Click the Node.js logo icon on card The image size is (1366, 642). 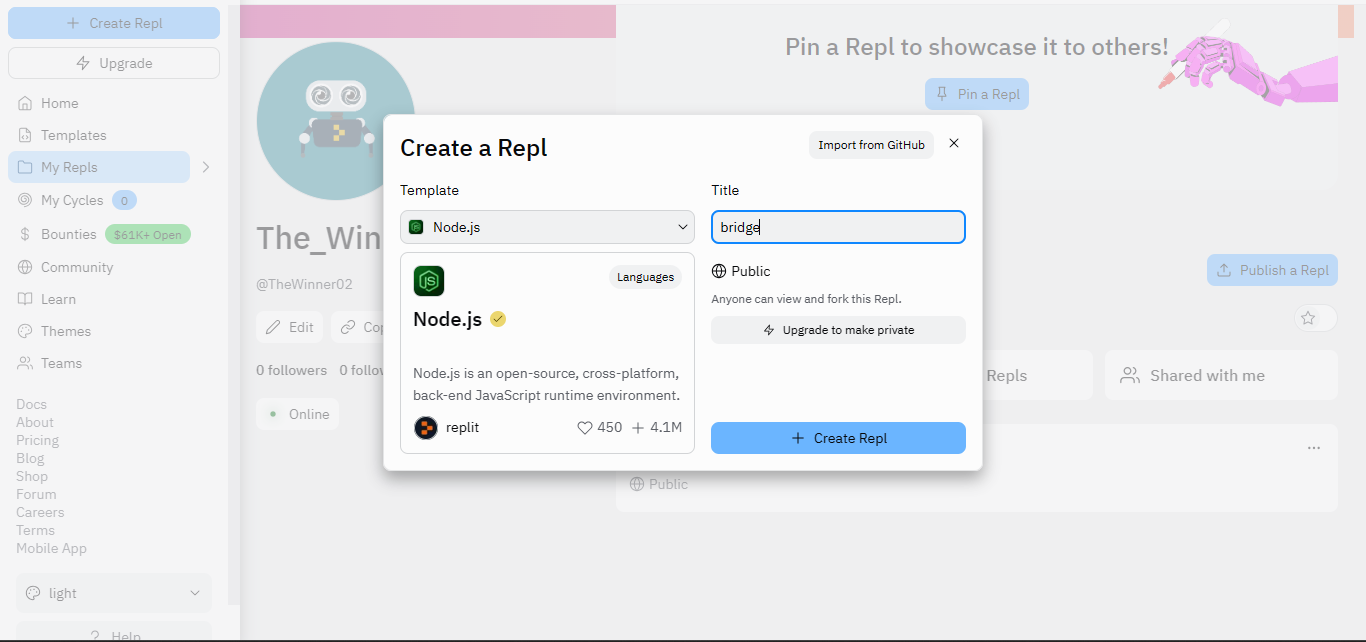coord(429,281)
